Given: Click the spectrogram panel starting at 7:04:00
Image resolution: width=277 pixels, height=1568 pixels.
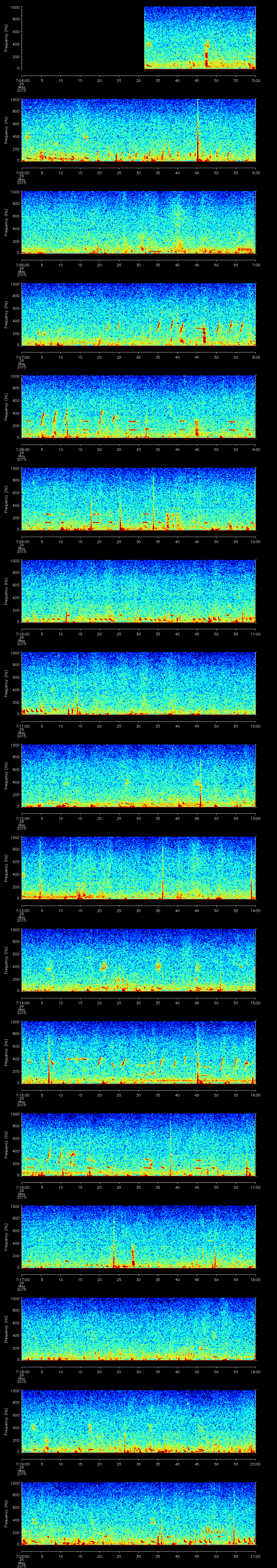Looking at the screenshot, I should [139, 38].
